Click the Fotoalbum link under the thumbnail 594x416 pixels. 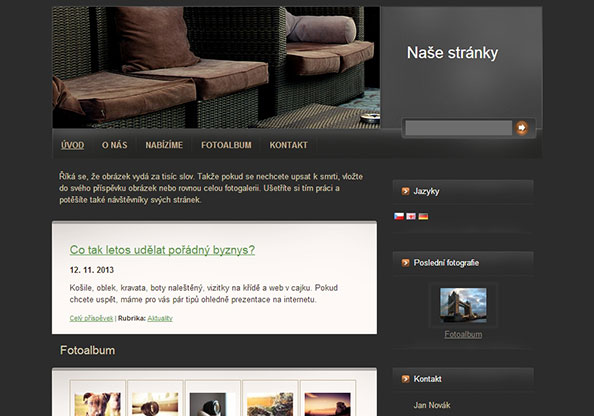[x=463, y=335]
